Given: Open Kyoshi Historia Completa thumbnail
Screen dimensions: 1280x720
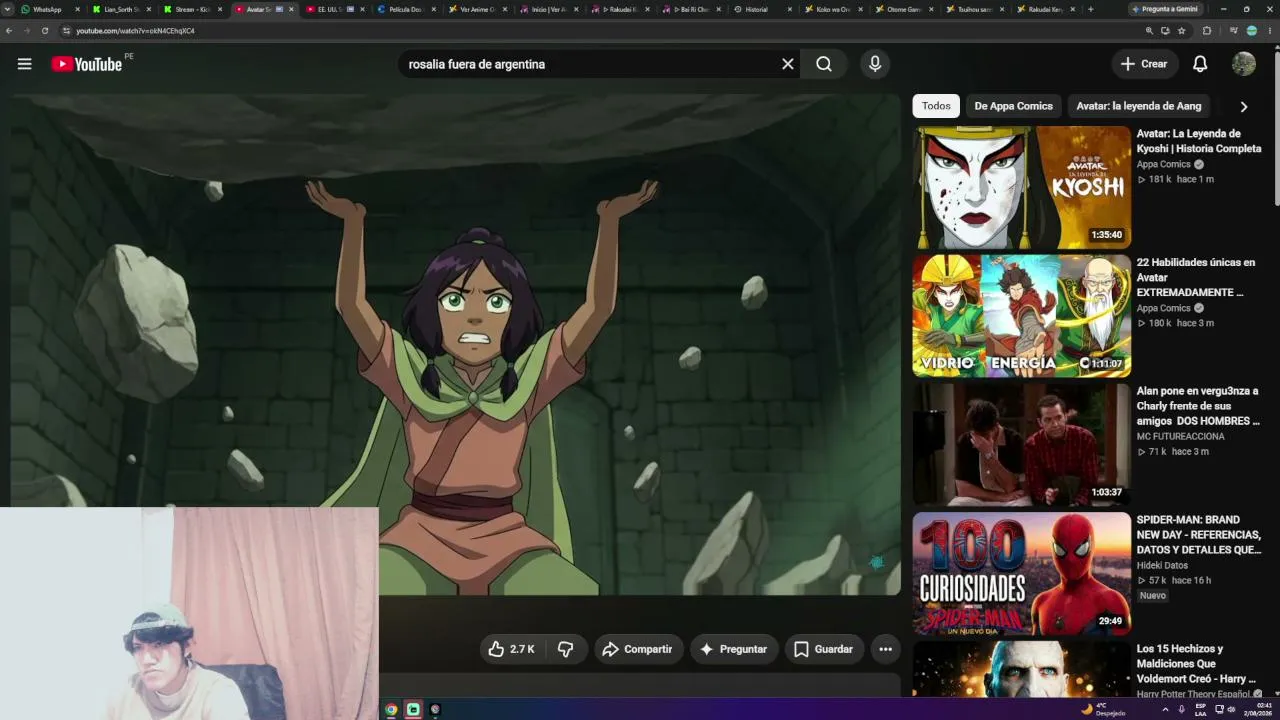Looking at the screenshot, I should tap(1021, 187).
